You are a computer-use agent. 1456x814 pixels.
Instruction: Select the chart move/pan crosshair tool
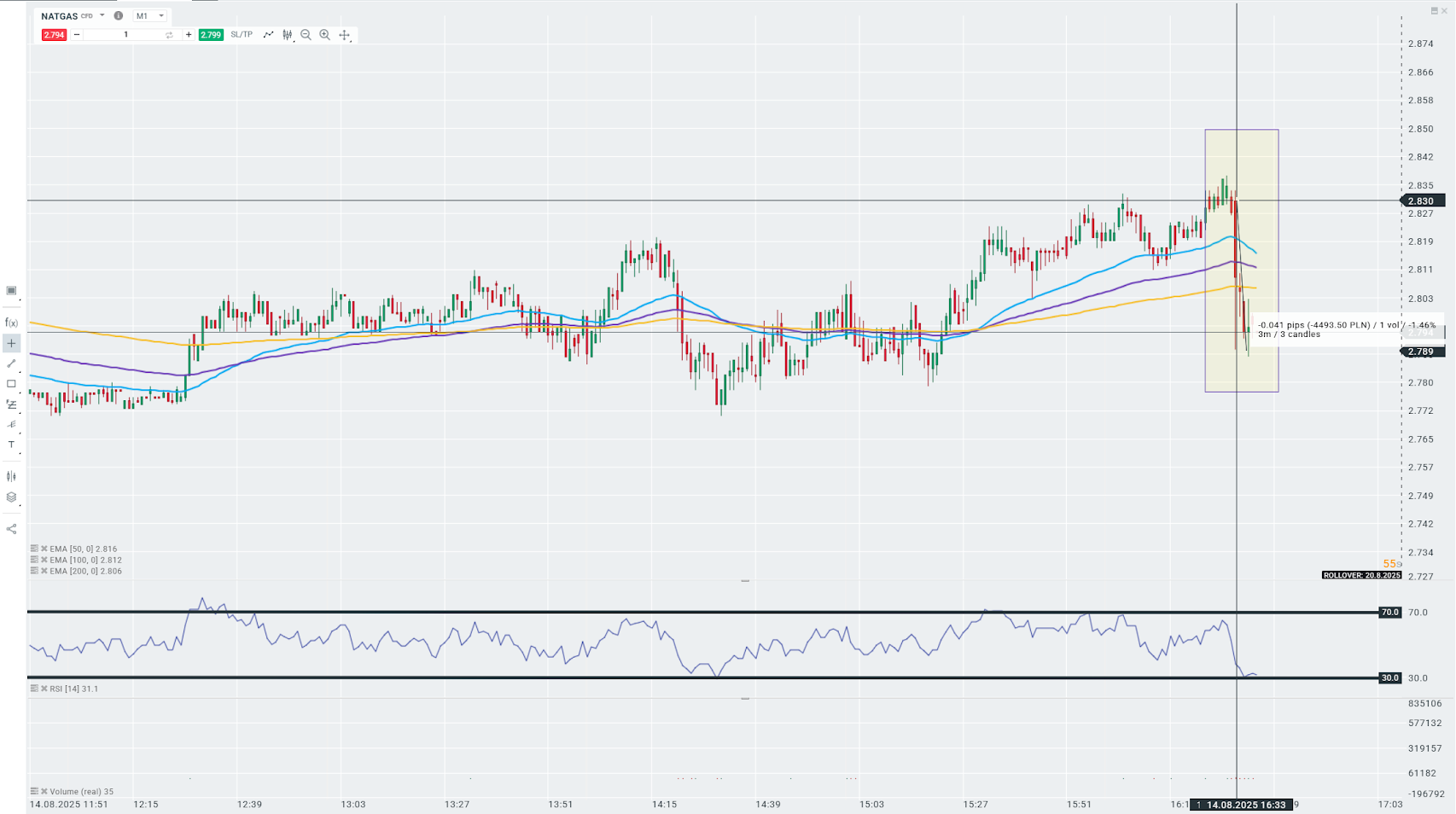coord(345,35)
